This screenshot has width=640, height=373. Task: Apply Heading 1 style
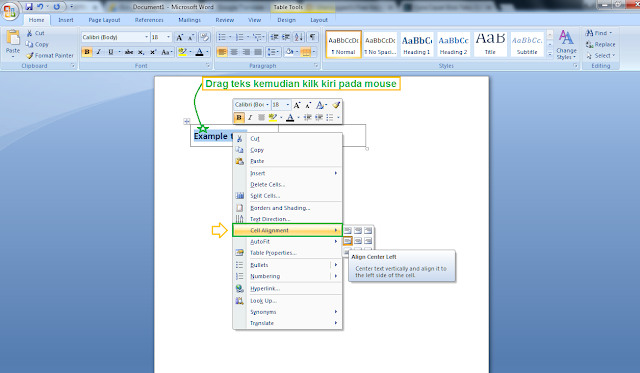tap(416, 44)
